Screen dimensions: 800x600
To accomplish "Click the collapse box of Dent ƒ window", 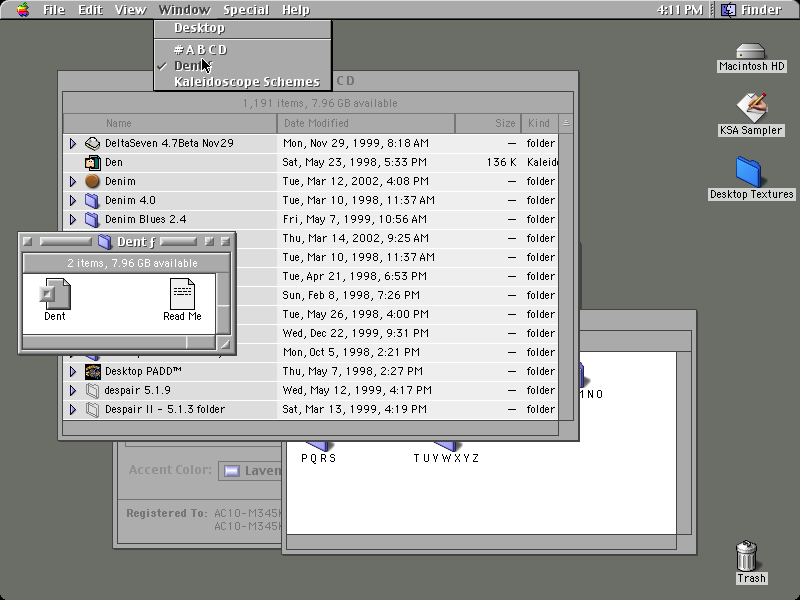I will [x=225, y=241].
